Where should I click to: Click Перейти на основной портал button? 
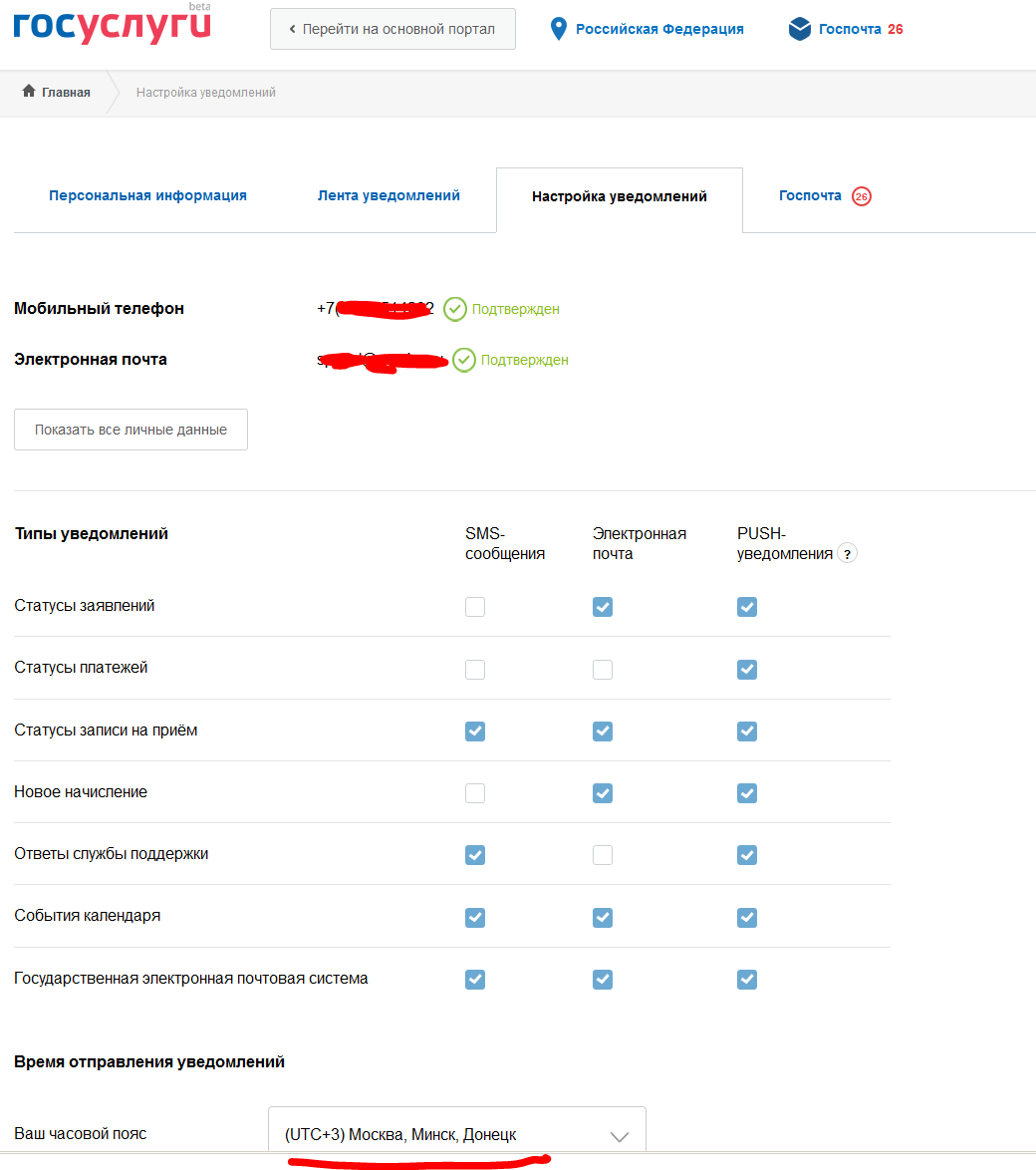point(392,29)
